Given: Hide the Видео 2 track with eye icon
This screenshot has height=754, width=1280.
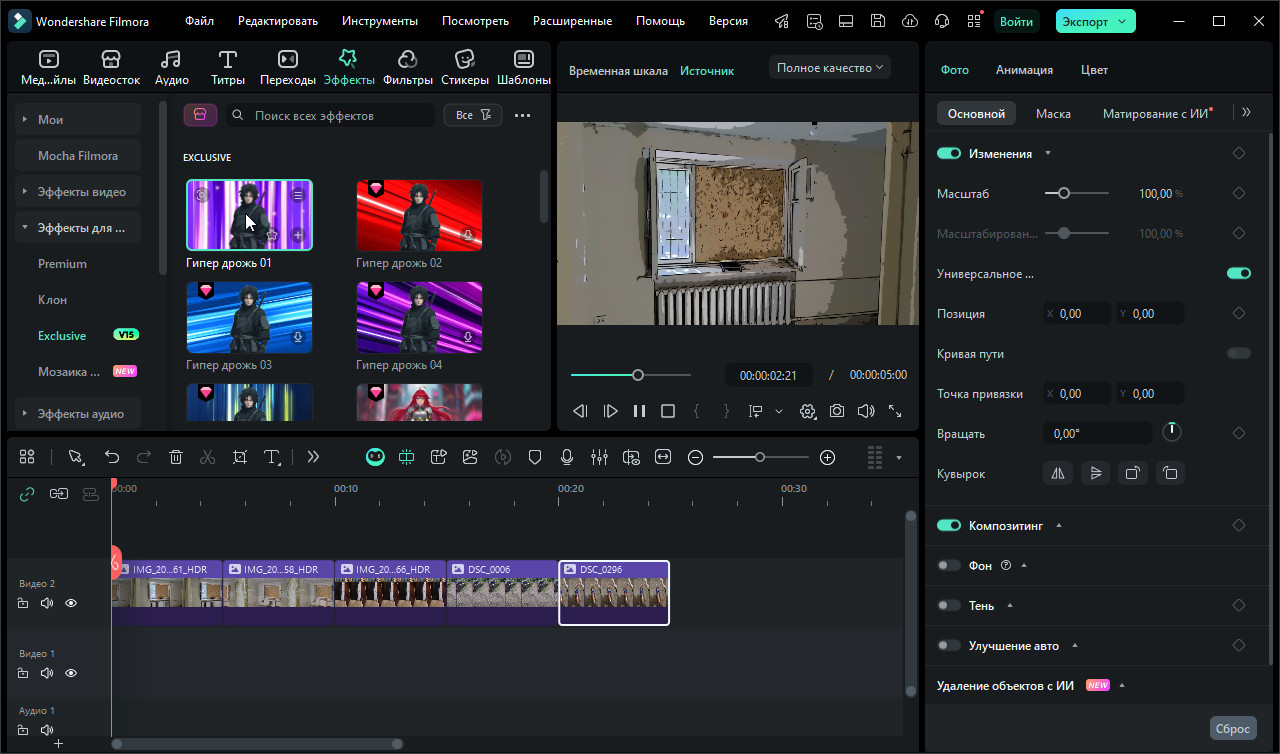Looking at the screenshot, I should [x=71, y=603].
